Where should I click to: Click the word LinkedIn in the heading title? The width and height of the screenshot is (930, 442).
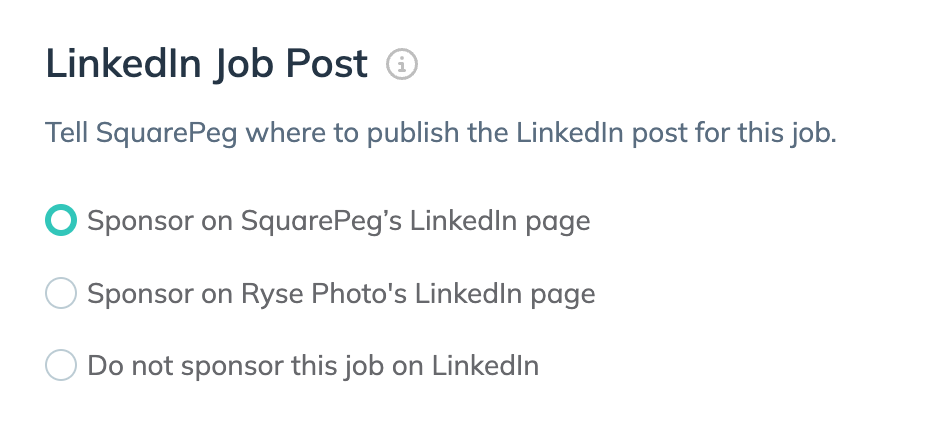click(x=123, y=63)
